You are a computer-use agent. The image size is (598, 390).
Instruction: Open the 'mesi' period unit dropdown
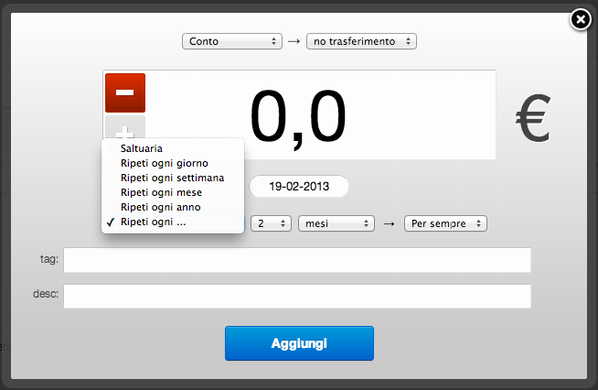(336, 223)
